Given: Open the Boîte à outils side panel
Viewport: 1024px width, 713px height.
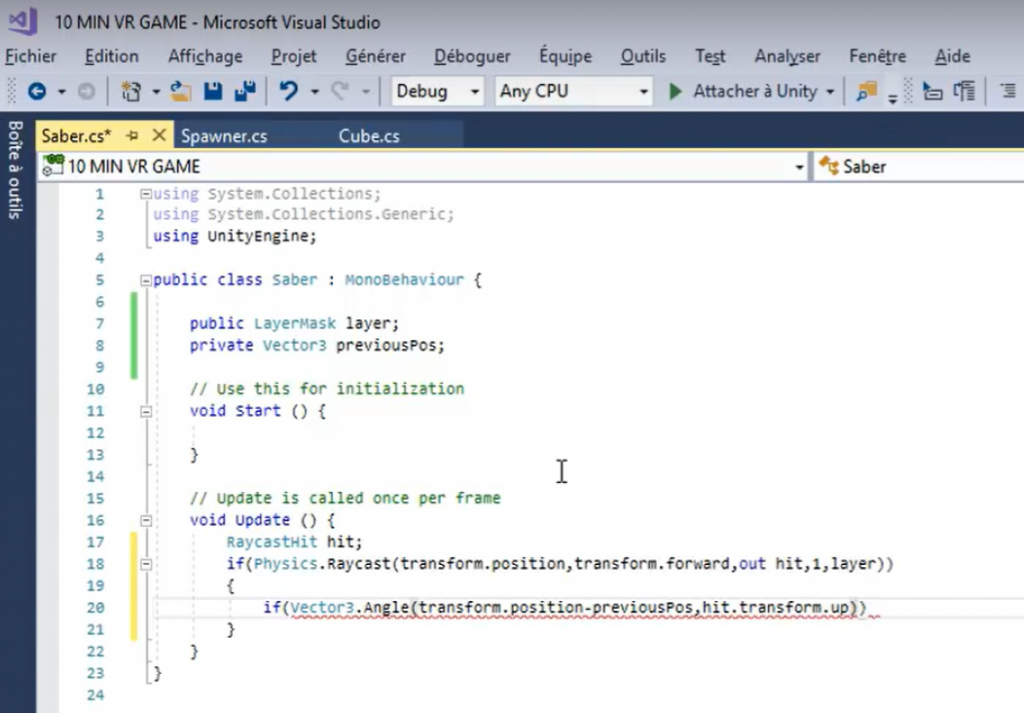Looking at the screenshot, I should pos(15,170).
